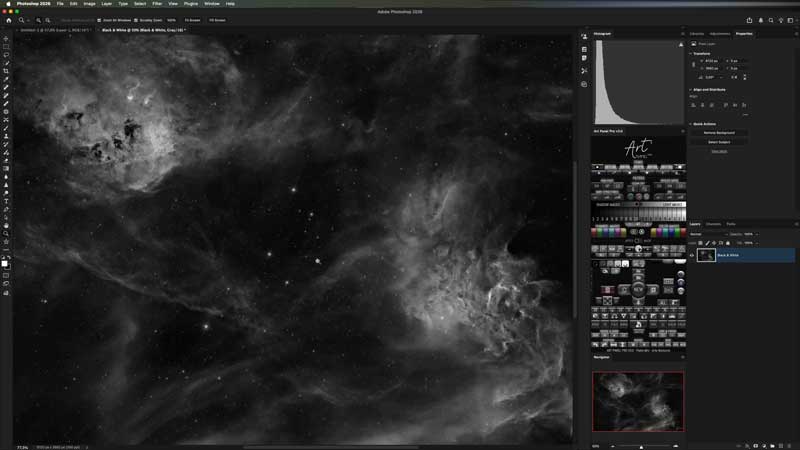800x450 pixels.
Task: Select the Rectangular Marquee tool
Action: (x=6, y=47)
